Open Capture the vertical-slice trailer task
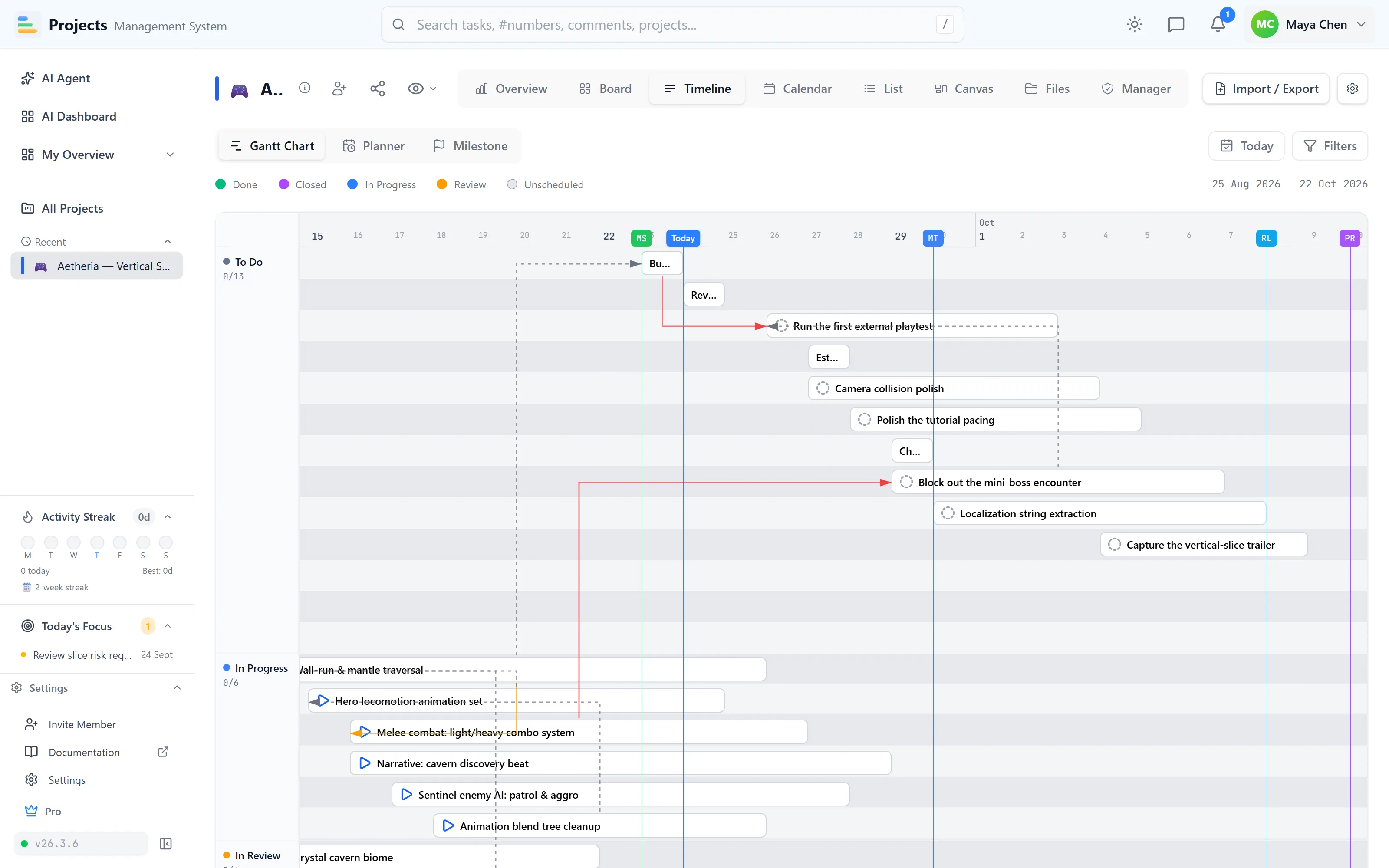Viewport: 1389px width, 868px height. pyautogui.click(x=1204, y=545)
